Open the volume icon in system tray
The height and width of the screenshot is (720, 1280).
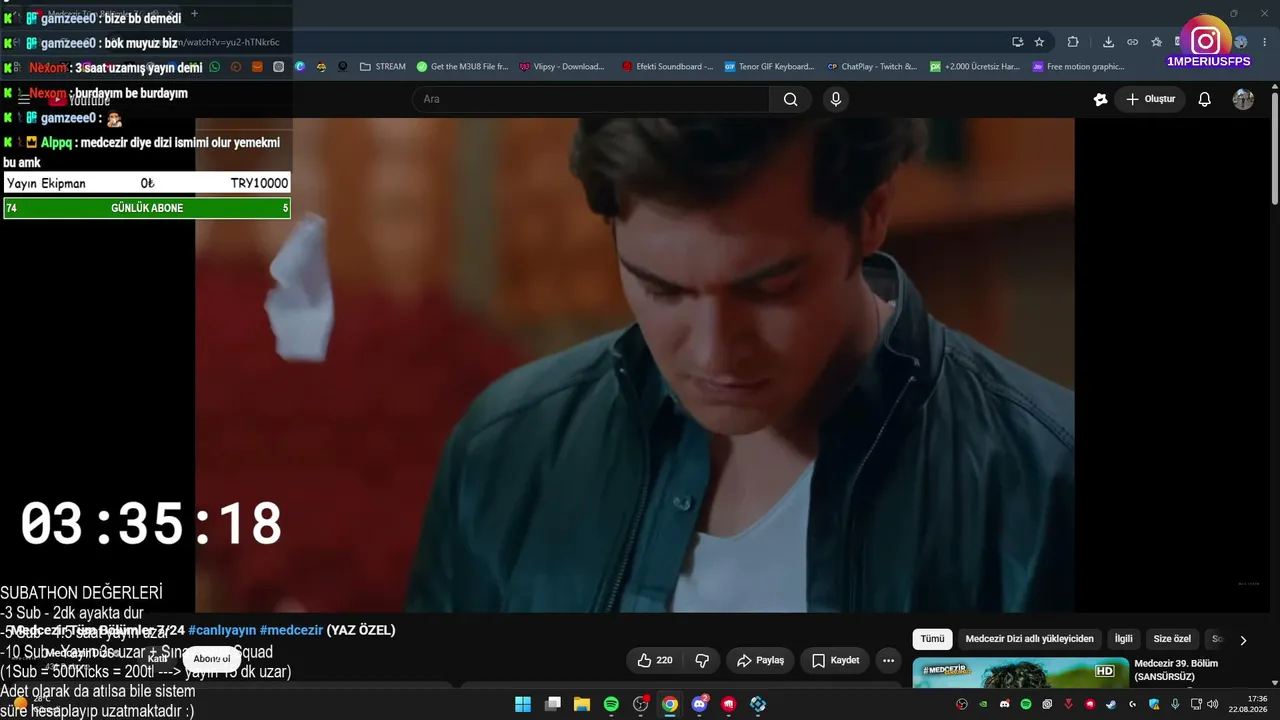tap(1213, 704)
